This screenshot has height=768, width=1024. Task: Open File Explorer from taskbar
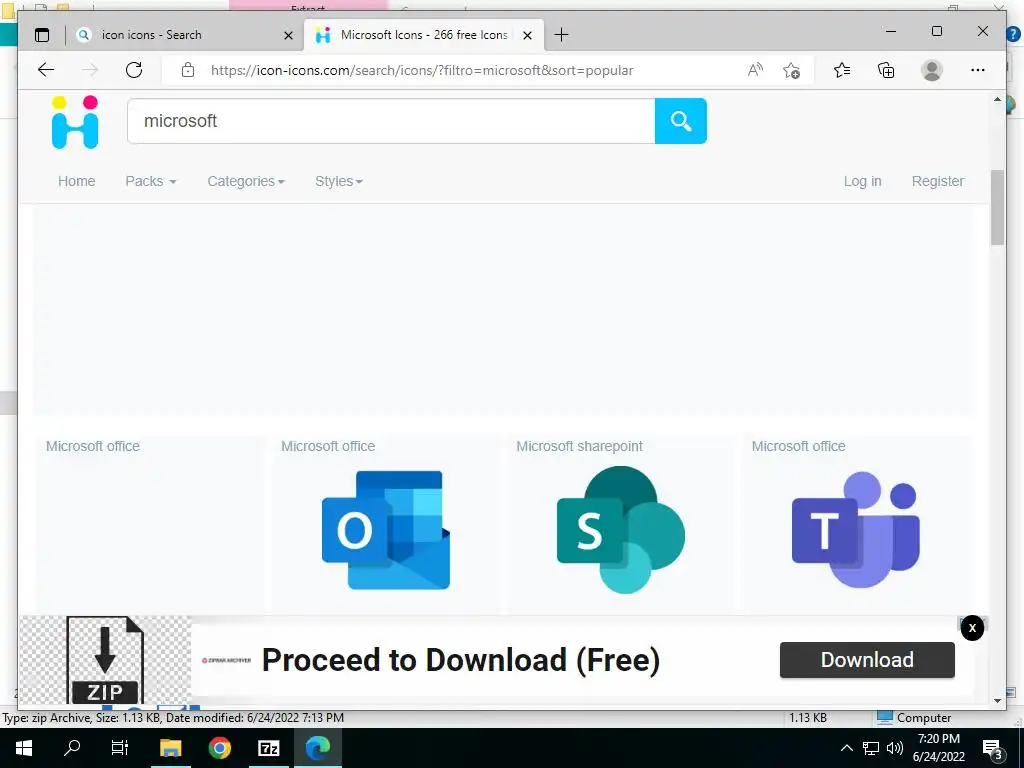[170, 748]
